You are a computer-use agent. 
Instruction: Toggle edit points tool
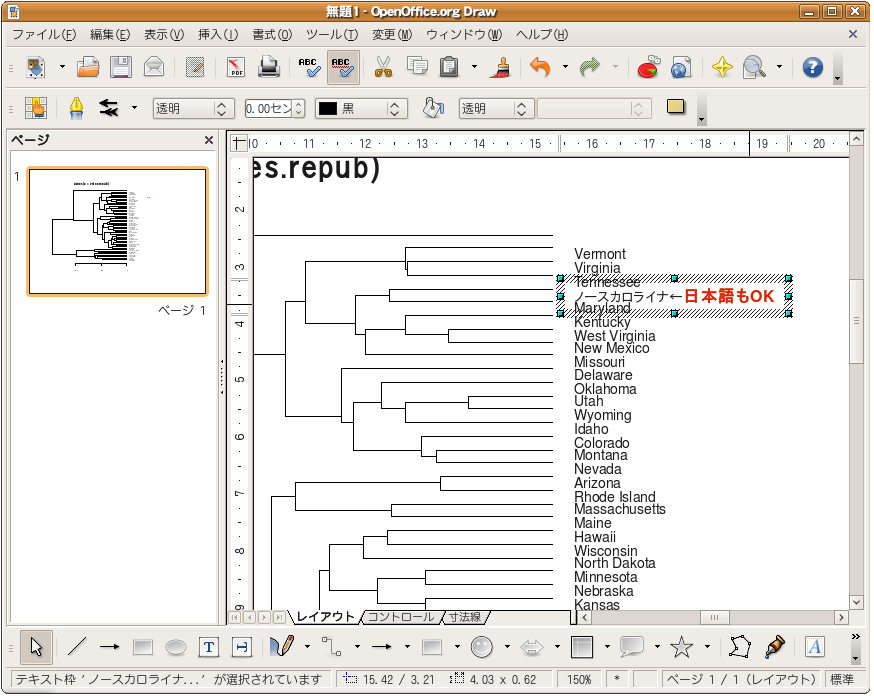click(740, 647)
